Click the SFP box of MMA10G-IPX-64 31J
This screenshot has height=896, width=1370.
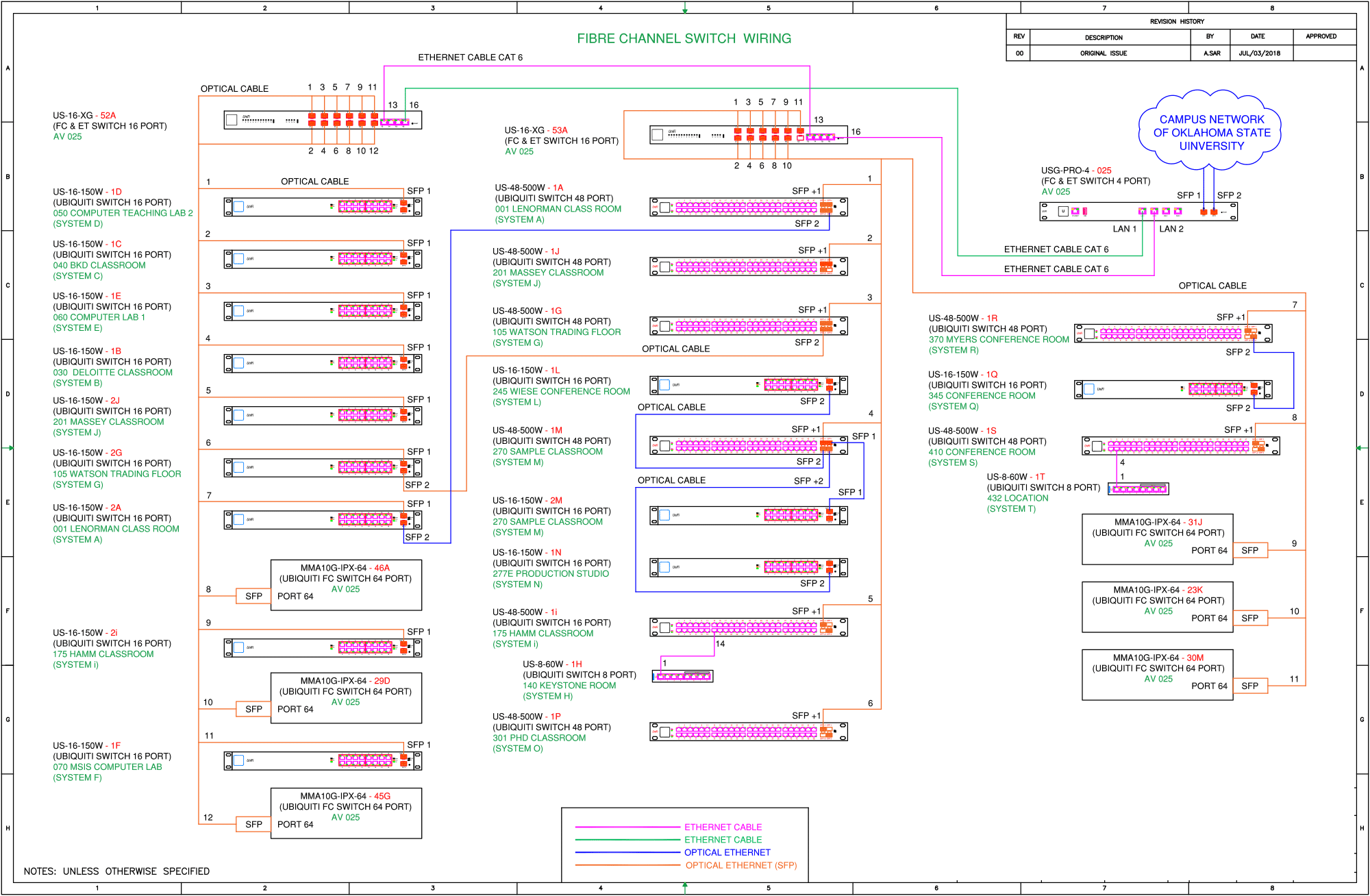[1249, 550]
